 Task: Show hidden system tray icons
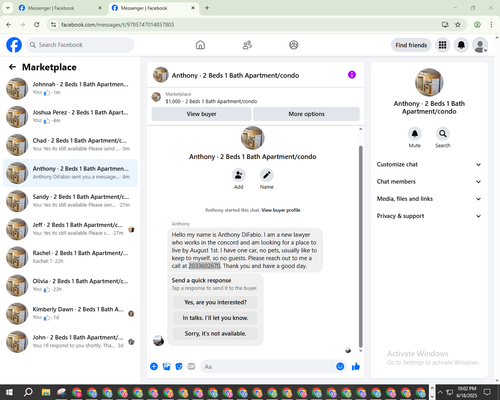[440, 392]
